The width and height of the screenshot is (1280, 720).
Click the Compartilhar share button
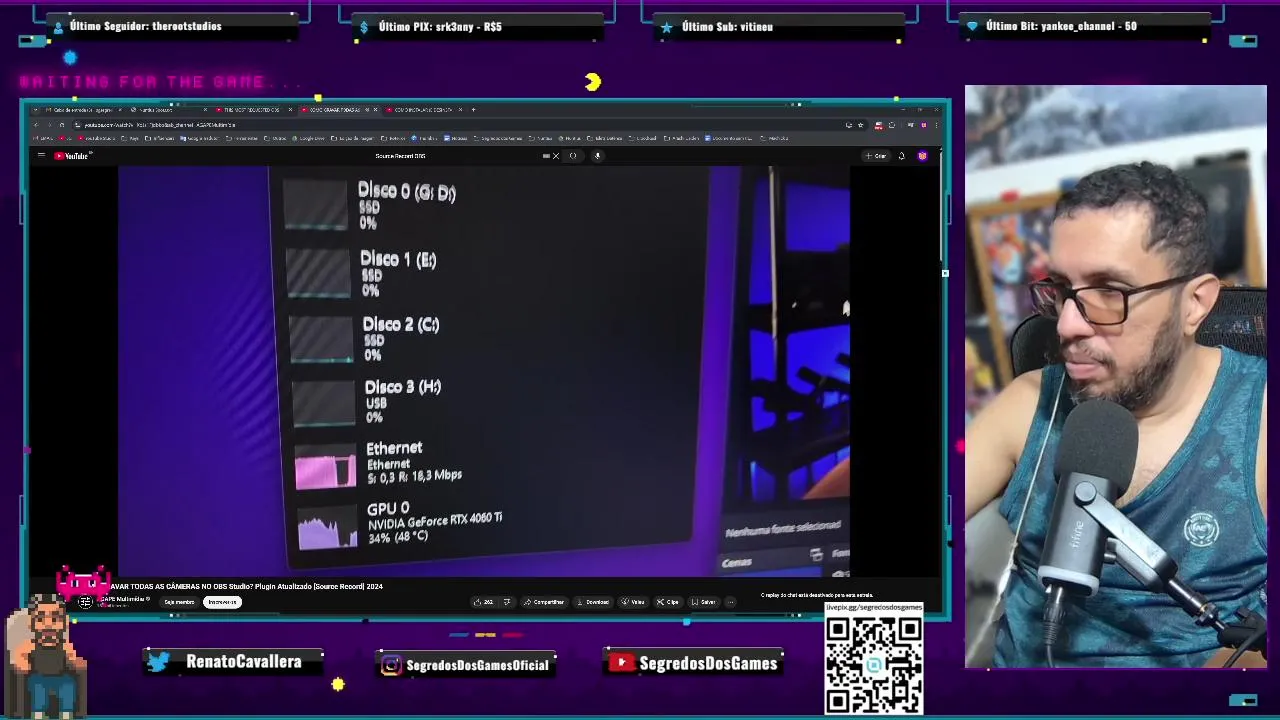tap(544, 602)
